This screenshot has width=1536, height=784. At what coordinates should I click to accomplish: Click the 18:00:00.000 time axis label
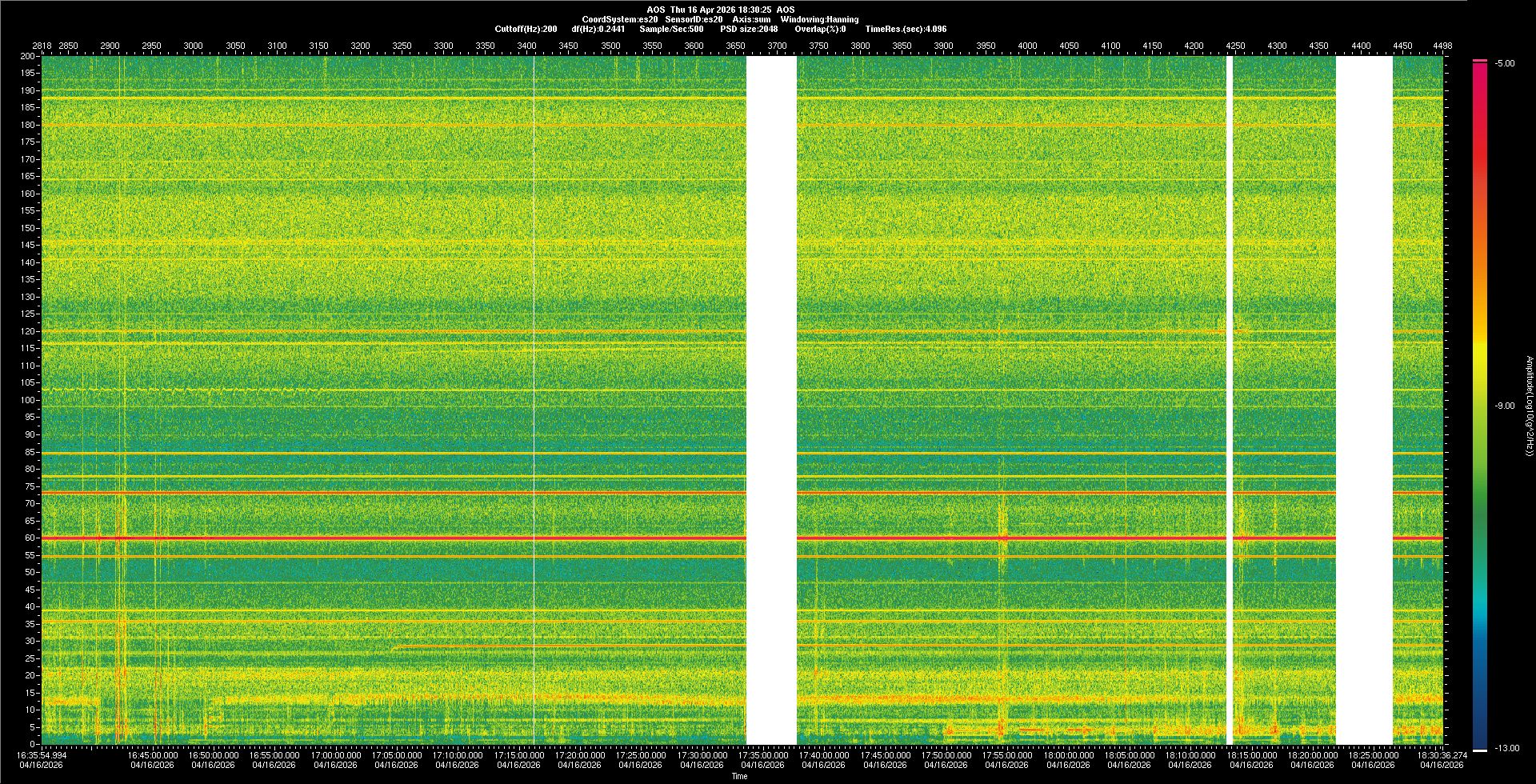[1068, 755]
